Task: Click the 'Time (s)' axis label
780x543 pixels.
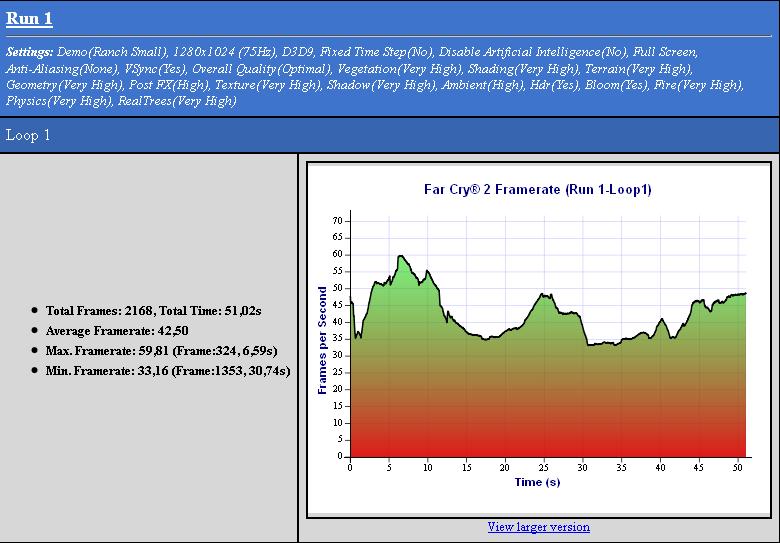Action: [x=537, y=482]
